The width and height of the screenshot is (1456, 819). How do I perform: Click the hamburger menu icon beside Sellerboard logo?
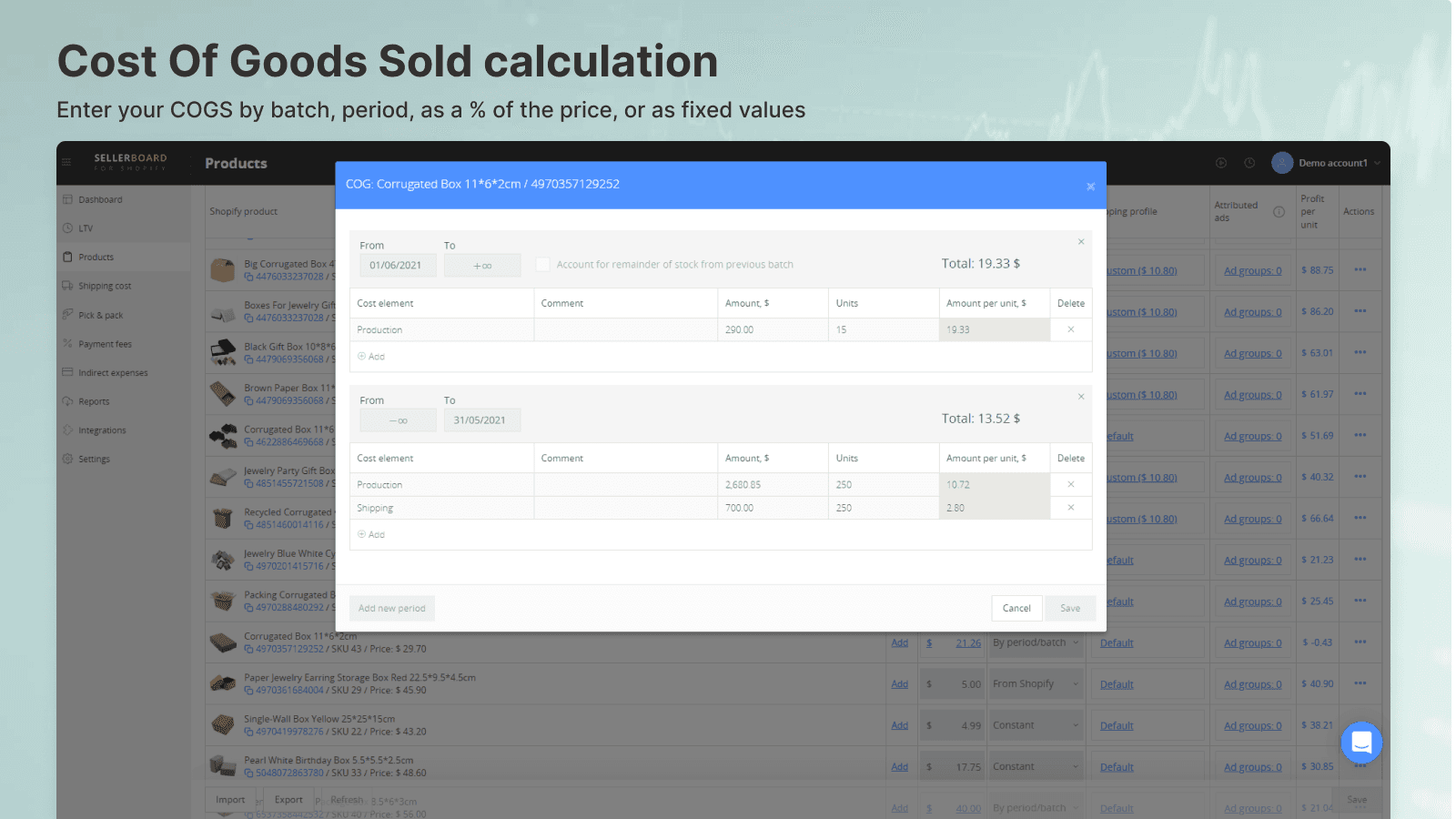tap(66, 163)
